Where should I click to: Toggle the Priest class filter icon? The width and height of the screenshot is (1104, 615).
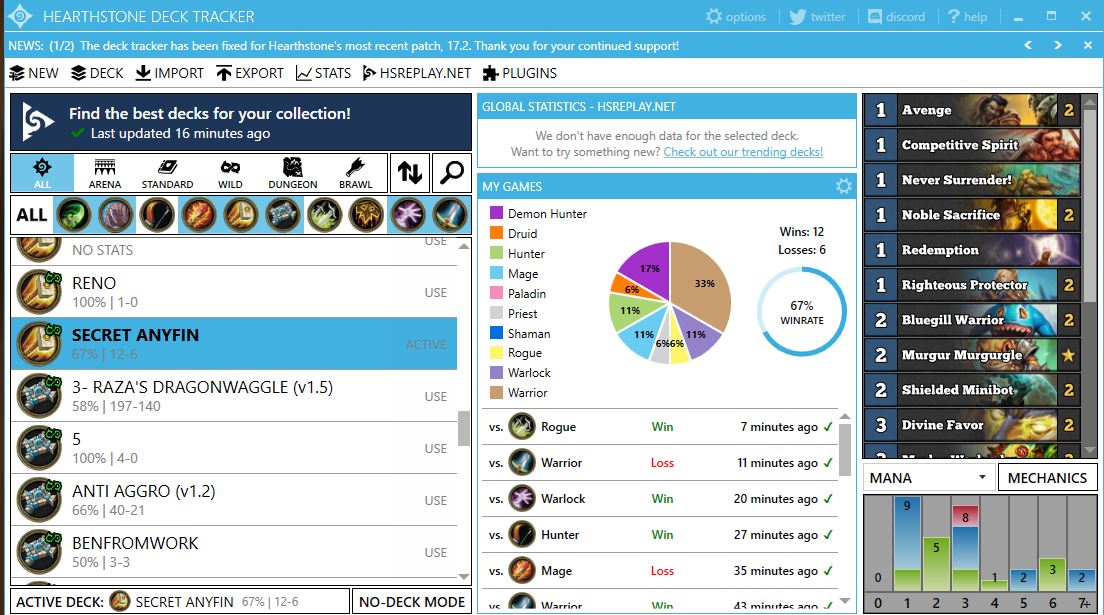282,215
